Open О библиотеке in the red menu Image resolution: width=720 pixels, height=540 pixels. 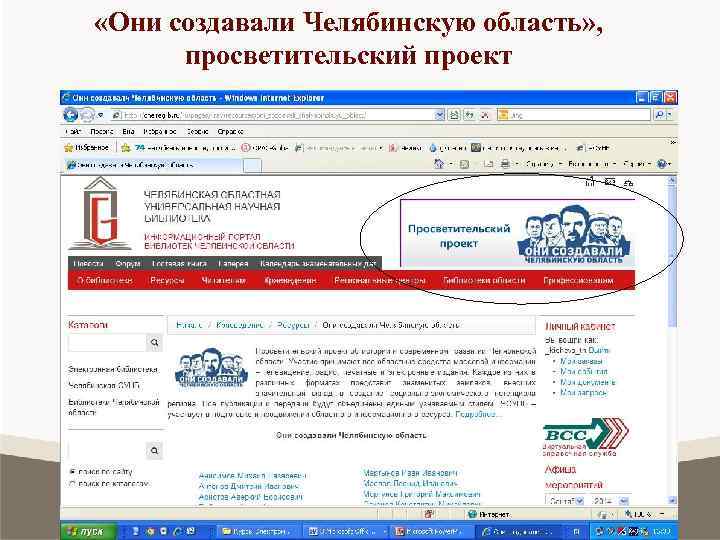(105, 280)
